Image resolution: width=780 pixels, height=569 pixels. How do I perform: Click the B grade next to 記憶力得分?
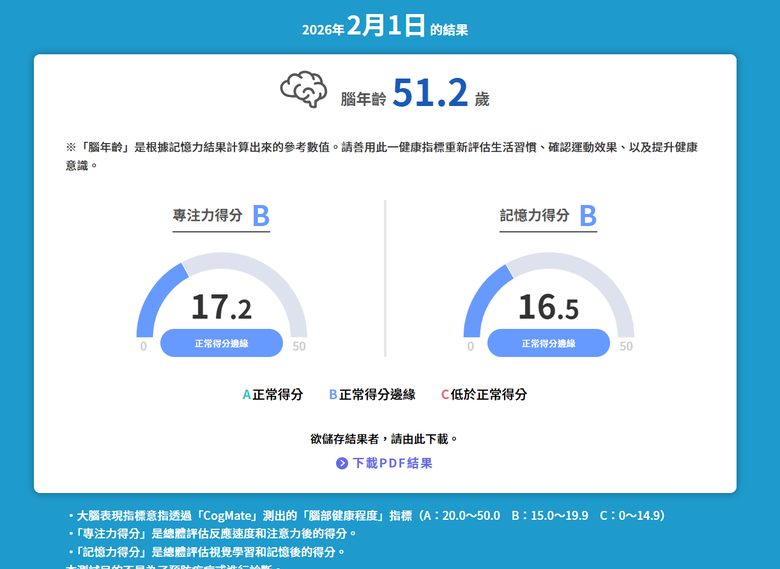(x=587, y=216)
